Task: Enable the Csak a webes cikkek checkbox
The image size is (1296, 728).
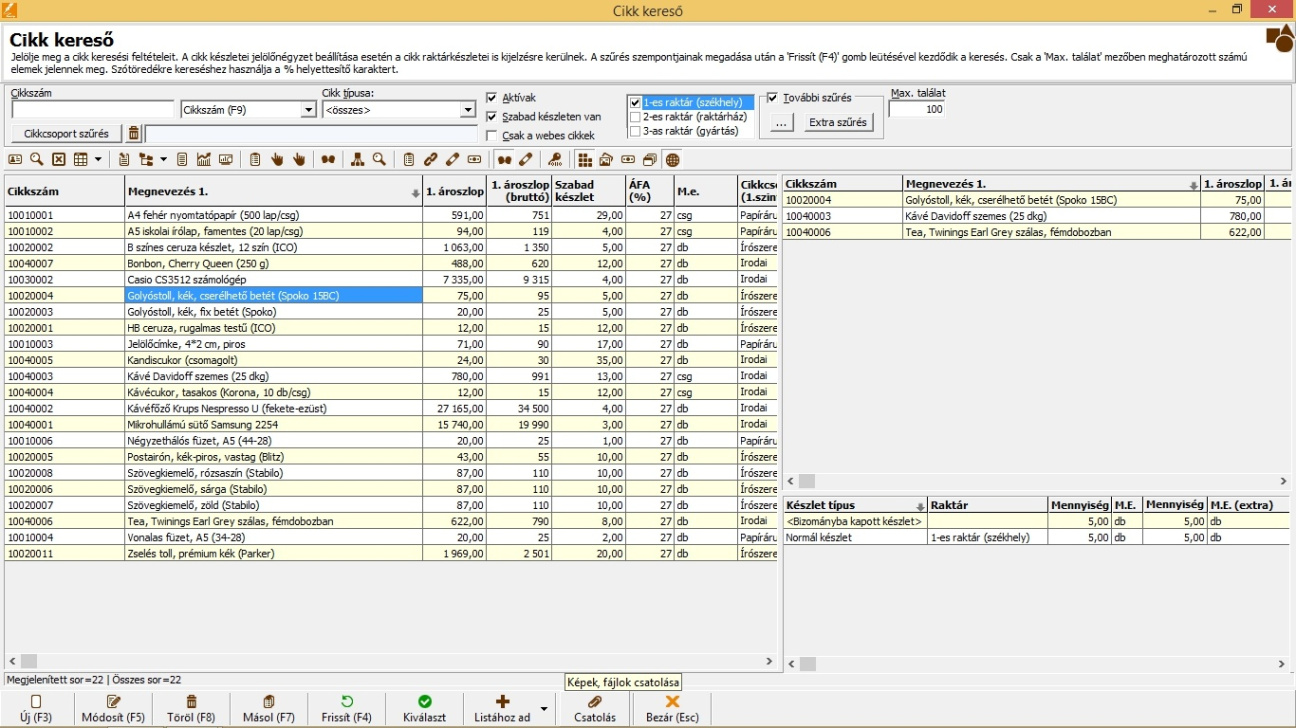Action: (x=491, y=135)
